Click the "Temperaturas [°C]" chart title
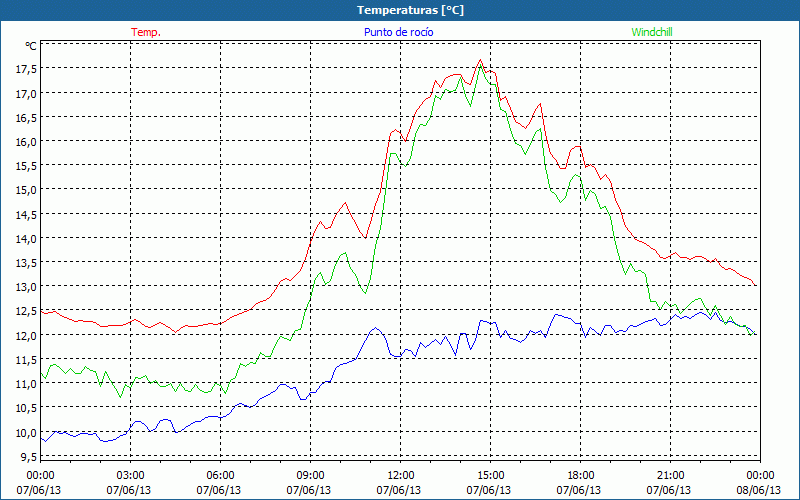The width and height of the screenshot is (800, 500). point(410,10)
